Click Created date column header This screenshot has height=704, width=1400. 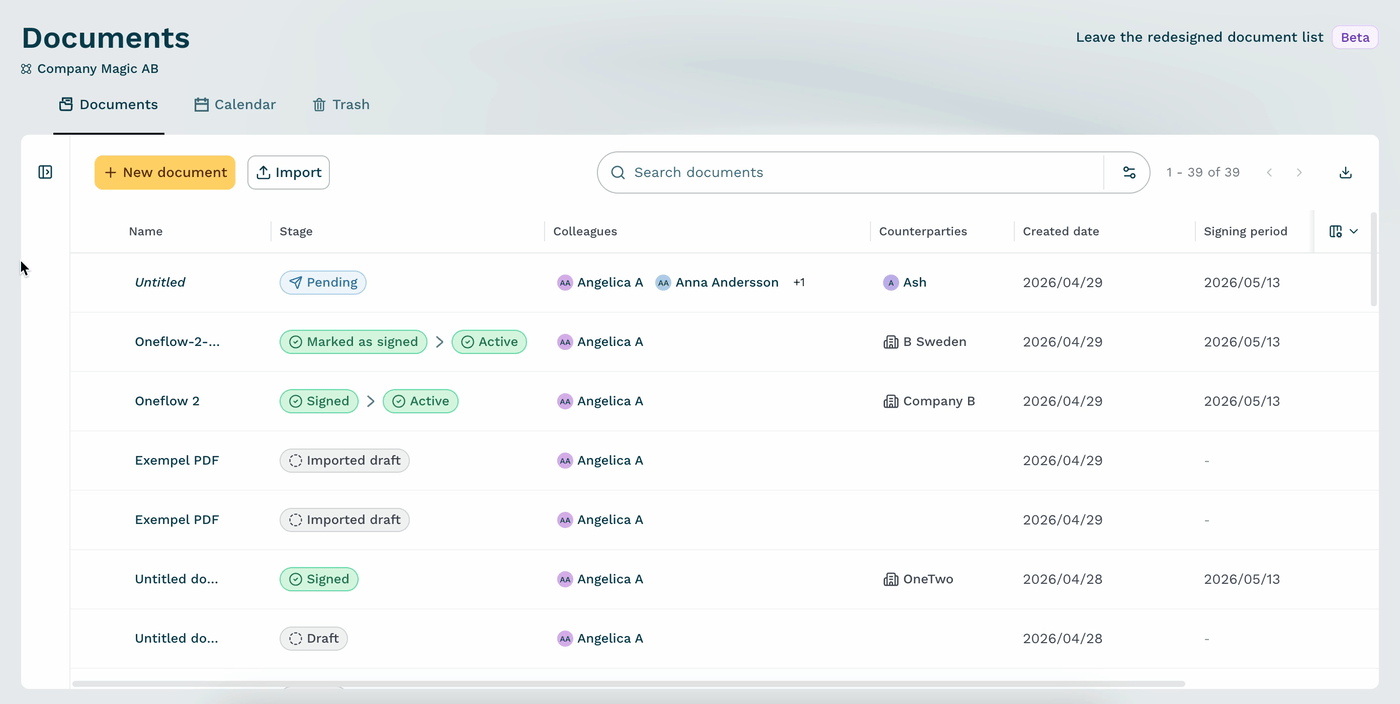pyautogui.click(x=1061, y=231)
